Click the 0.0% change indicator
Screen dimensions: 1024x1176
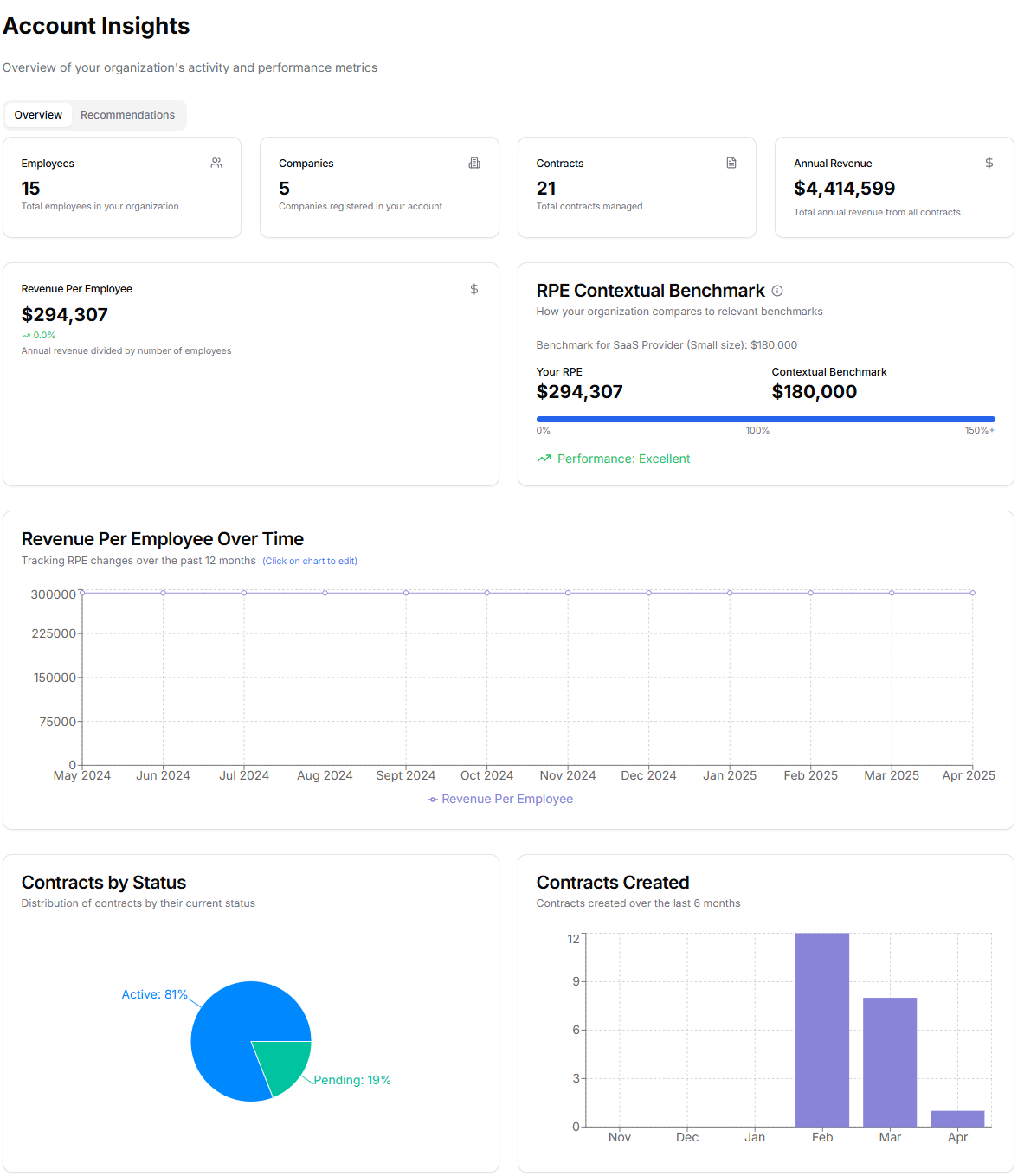pyautogui.click(x=39, y=336)
